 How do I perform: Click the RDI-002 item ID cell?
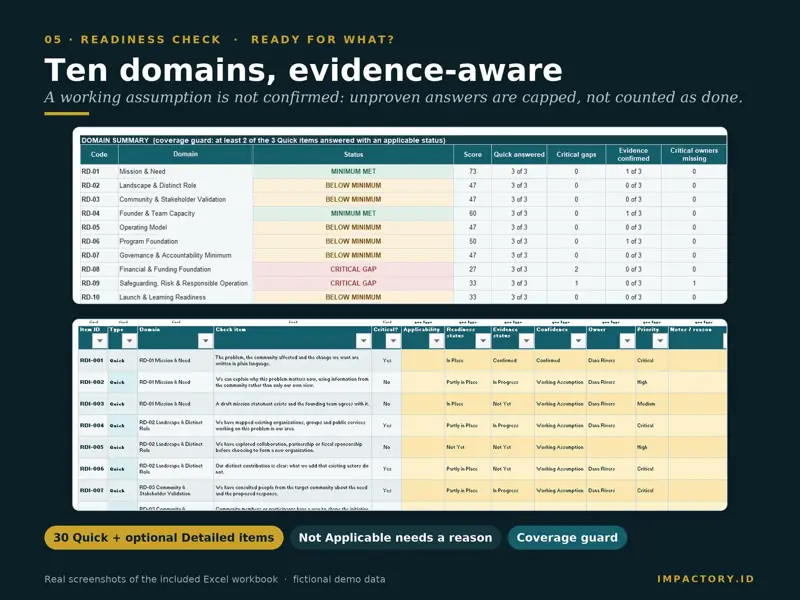tap(92, 382)
